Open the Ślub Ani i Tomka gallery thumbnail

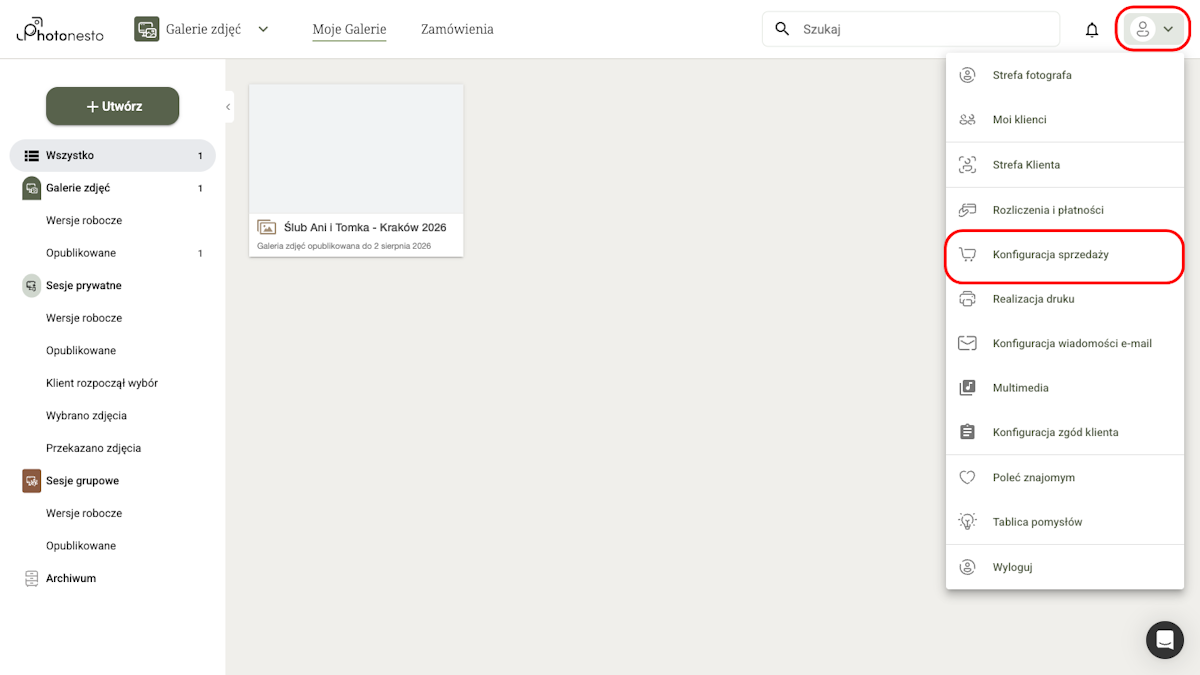pyautogui.click(x=356, y=148)
